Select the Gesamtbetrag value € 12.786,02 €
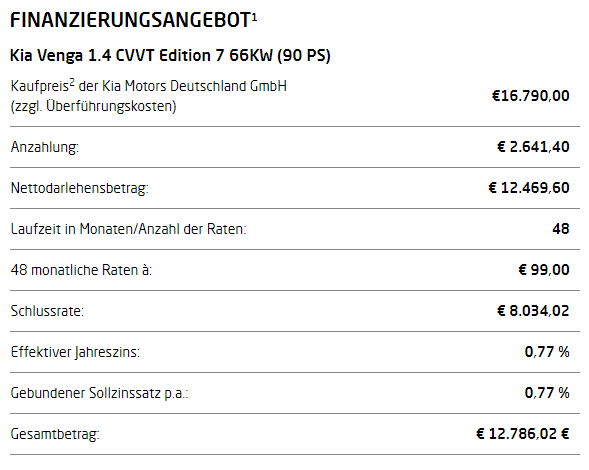Screen dimensions: 589x470 [523, 434]
